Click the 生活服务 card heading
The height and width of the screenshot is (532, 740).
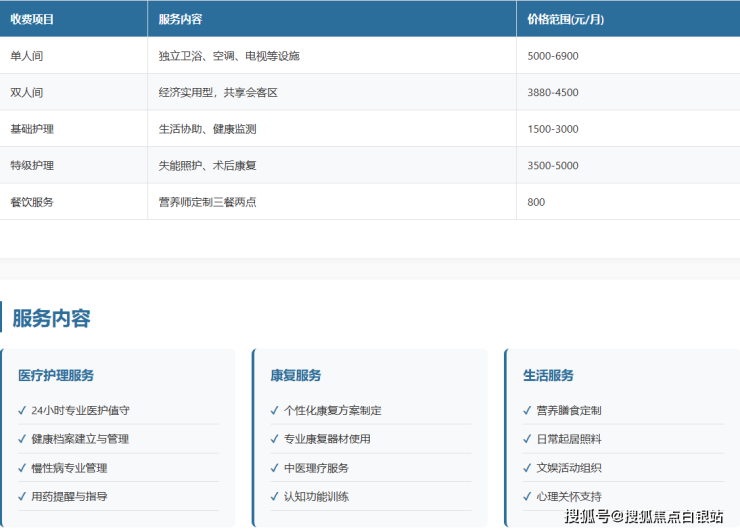[x=548, y=376]
